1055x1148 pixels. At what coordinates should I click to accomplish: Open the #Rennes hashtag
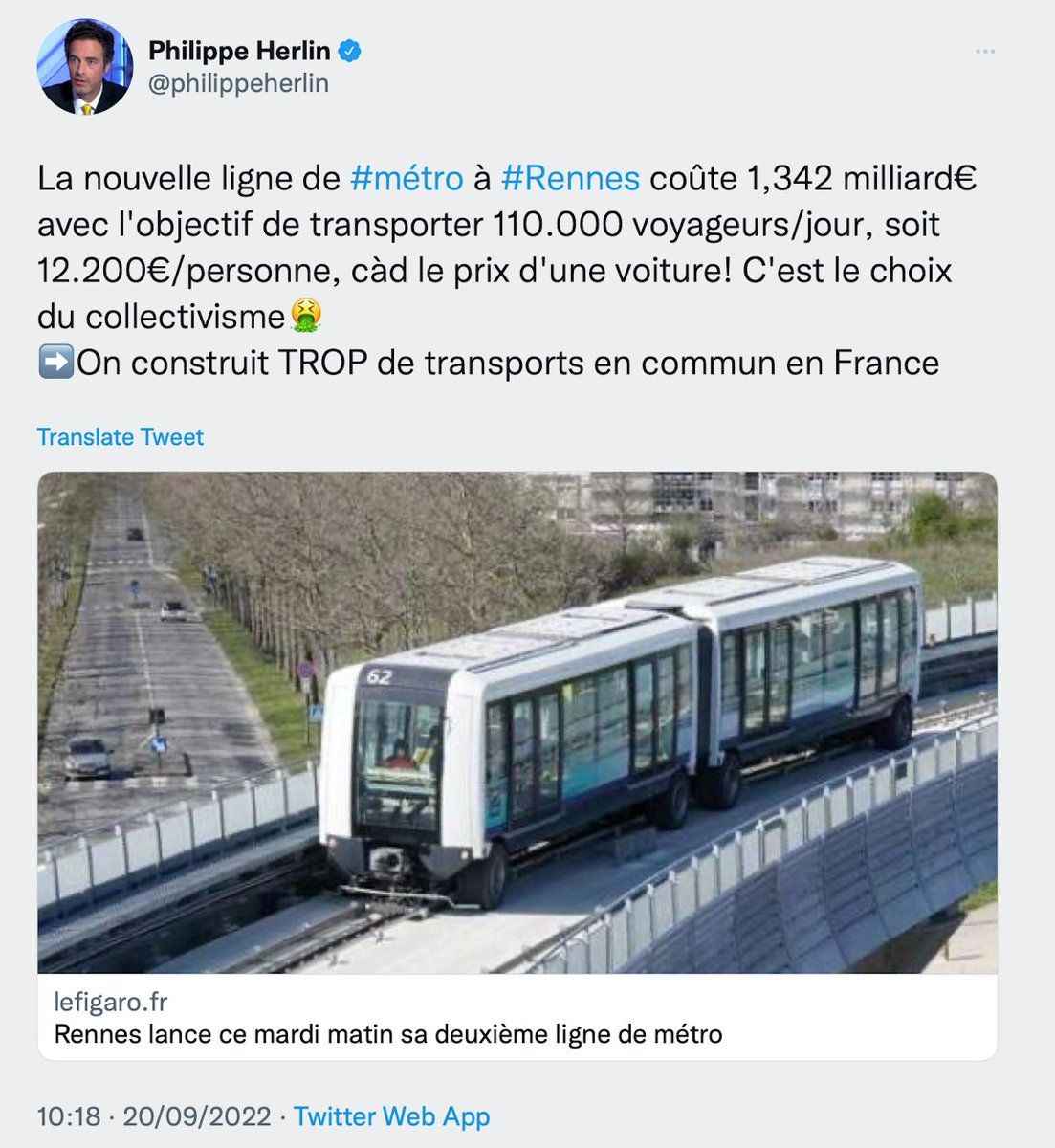point(570,178)
